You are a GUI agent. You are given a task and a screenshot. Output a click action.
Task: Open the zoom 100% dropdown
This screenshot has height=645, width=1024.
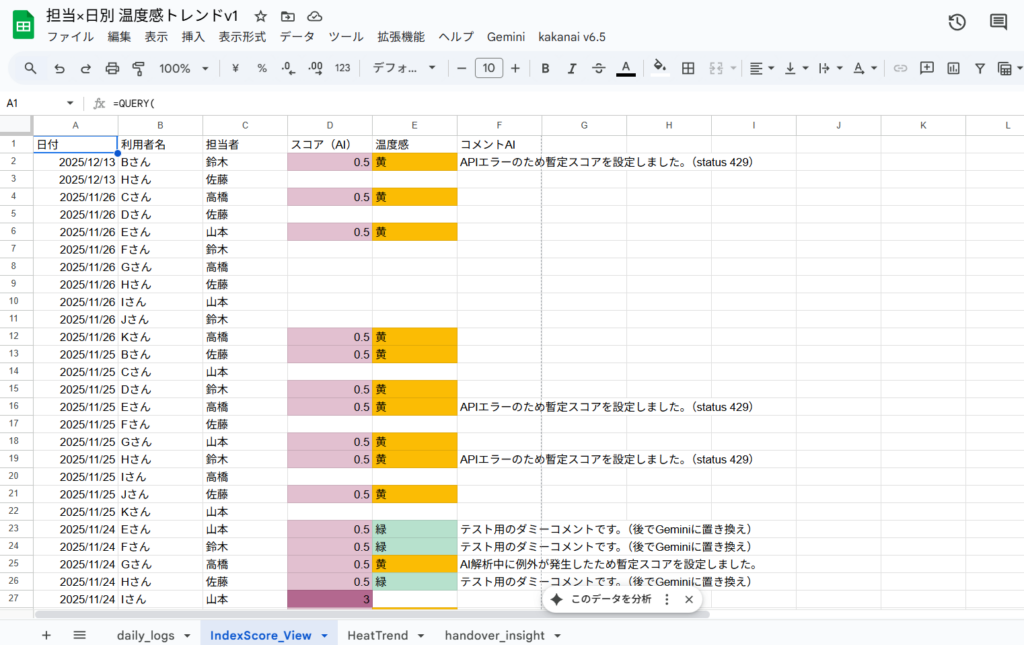coord(185,68)
